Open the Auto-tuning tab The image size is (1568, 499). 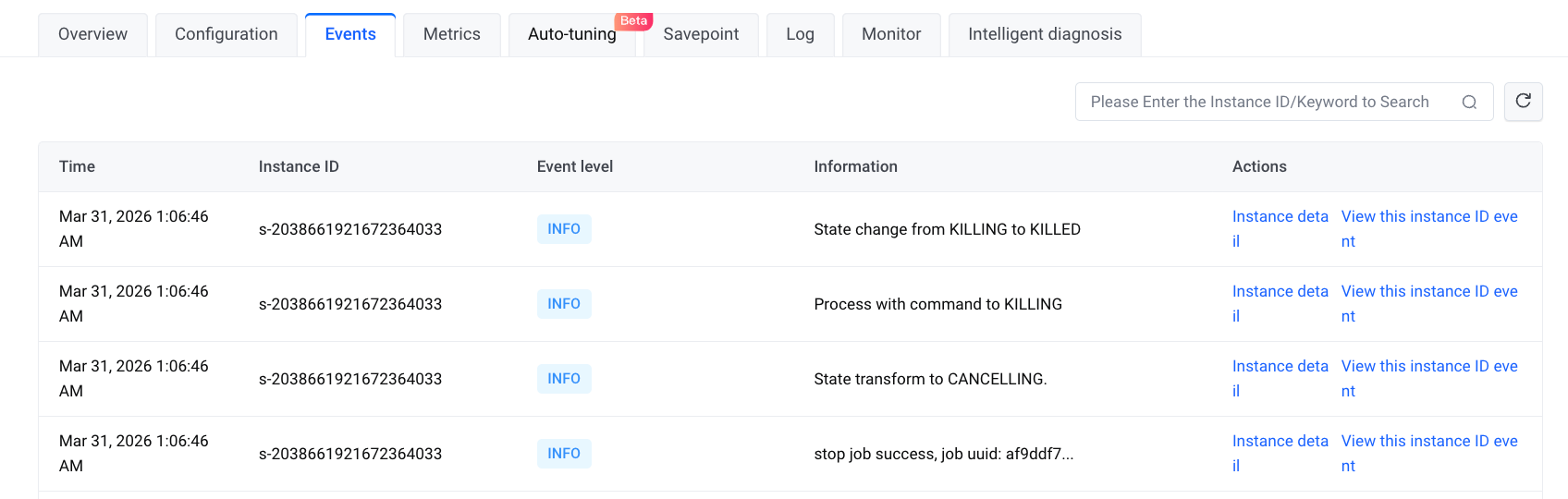point(572,35)
